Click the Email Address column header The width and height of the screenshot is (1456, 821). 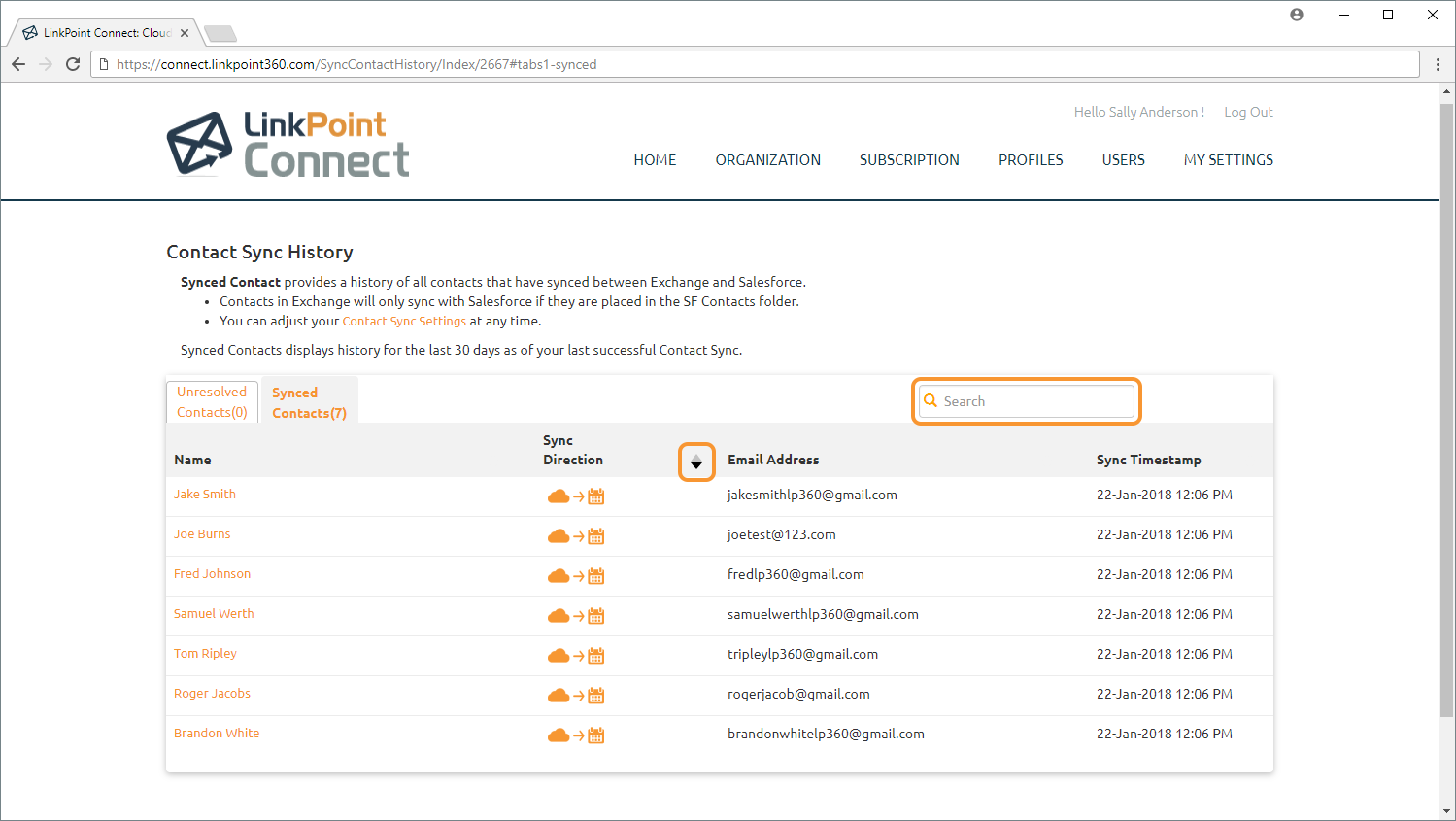[x=773, y=461]
